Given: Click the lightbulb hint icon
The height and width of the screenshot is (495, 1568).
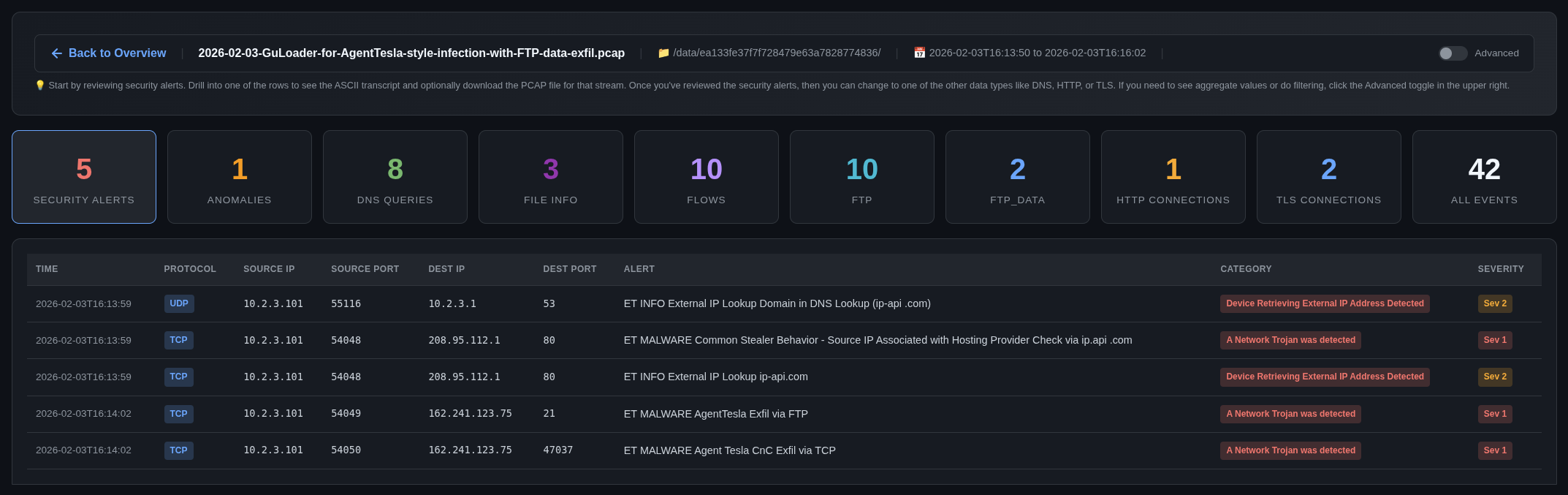Looking at the screenshot, I should pos(40,86).
